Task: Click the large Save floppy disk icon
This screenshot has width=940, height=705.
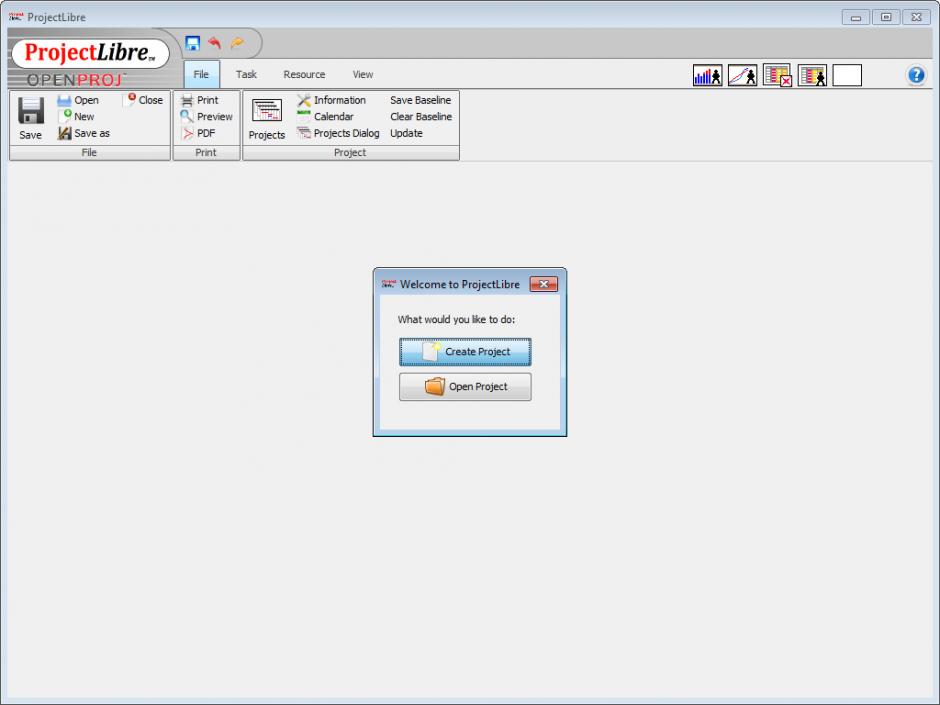Action: (31, 112)
